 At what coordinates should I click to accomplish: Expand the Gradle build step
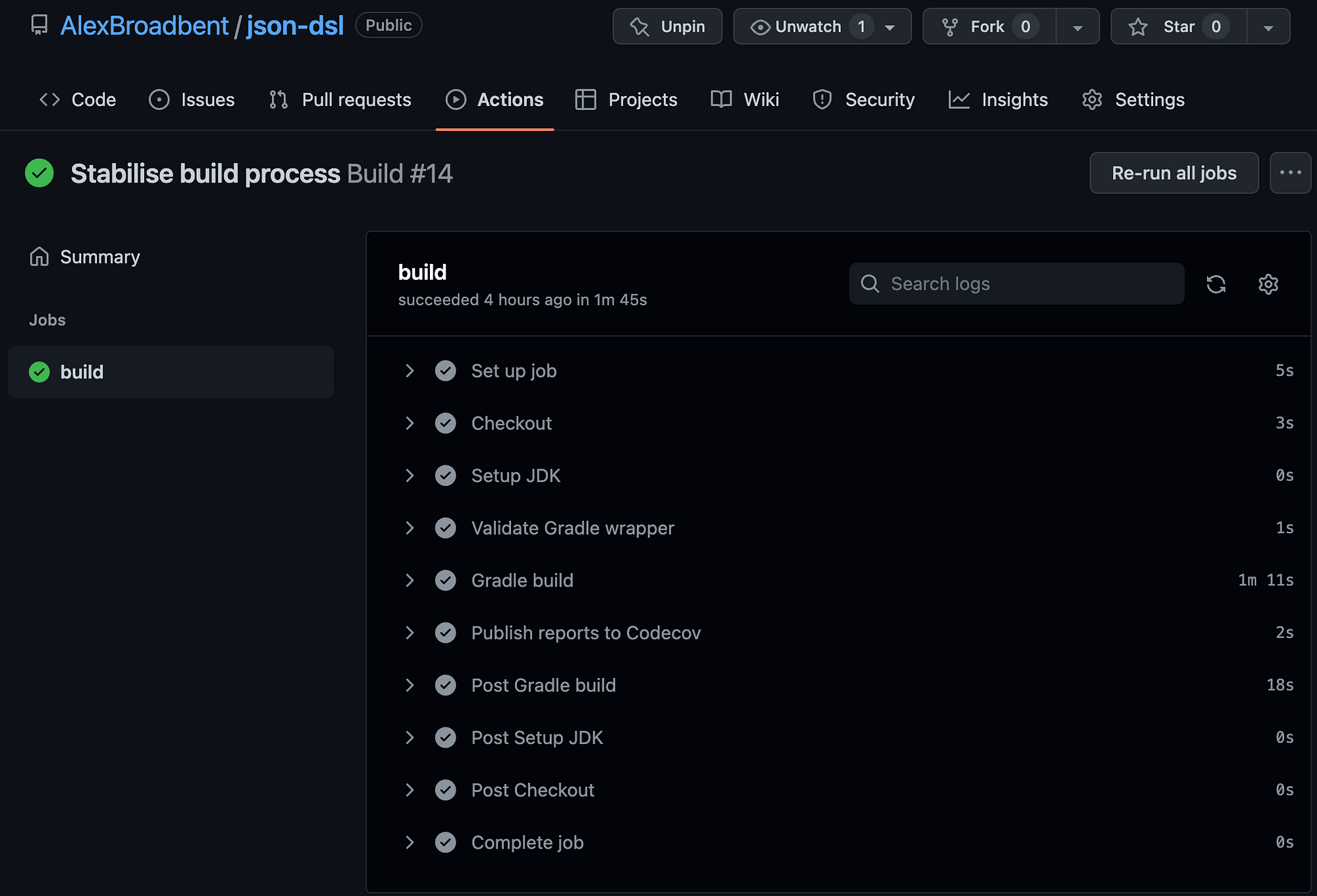tap(408, 580)
